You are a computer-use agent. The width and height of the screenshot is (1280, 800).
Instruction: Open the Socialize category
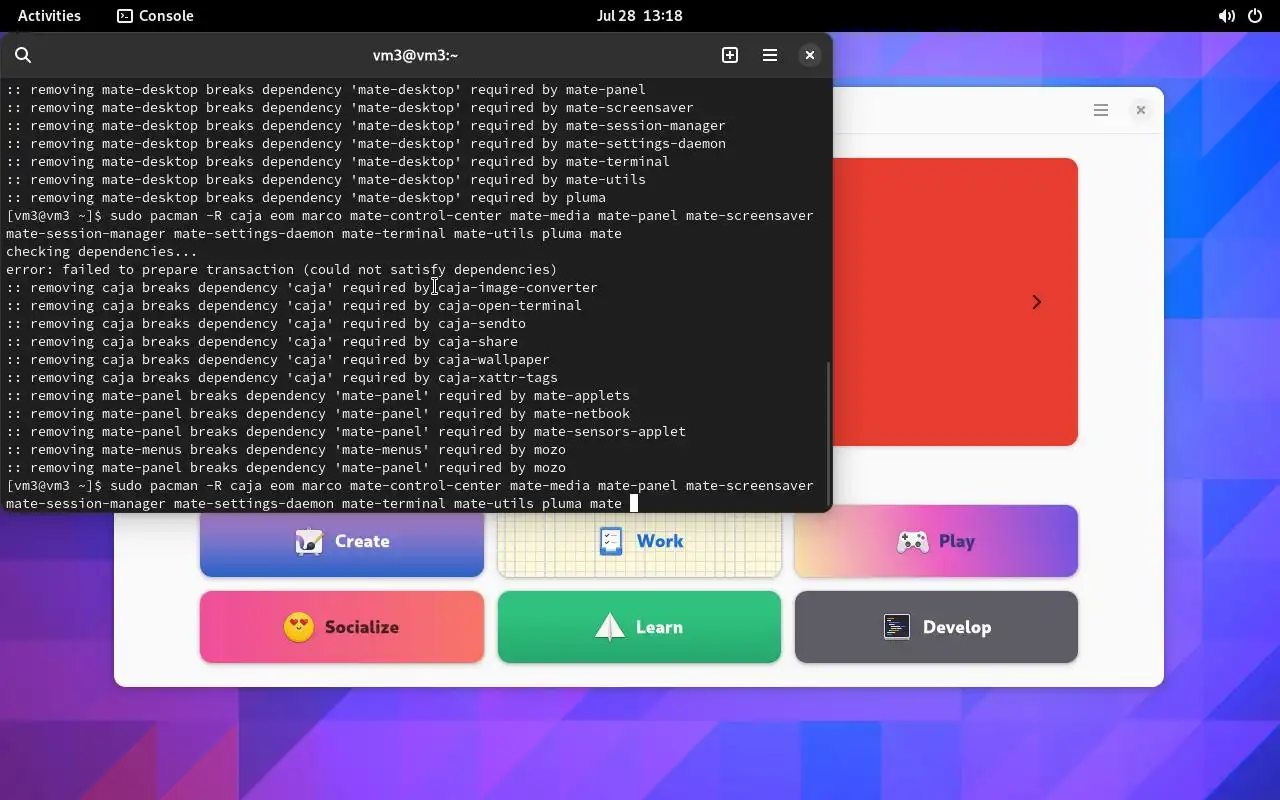[x=342, y=627]
